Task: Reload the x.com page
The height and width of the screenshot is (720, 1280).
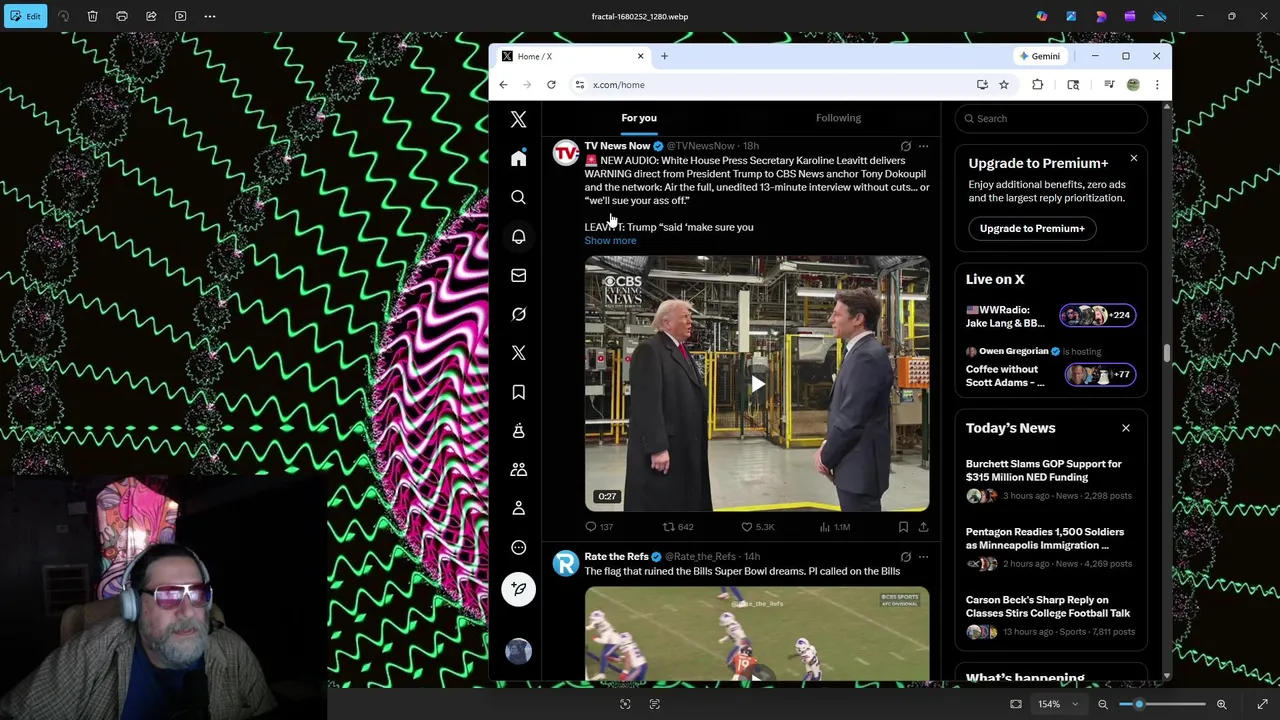Action: pos(551,85)
